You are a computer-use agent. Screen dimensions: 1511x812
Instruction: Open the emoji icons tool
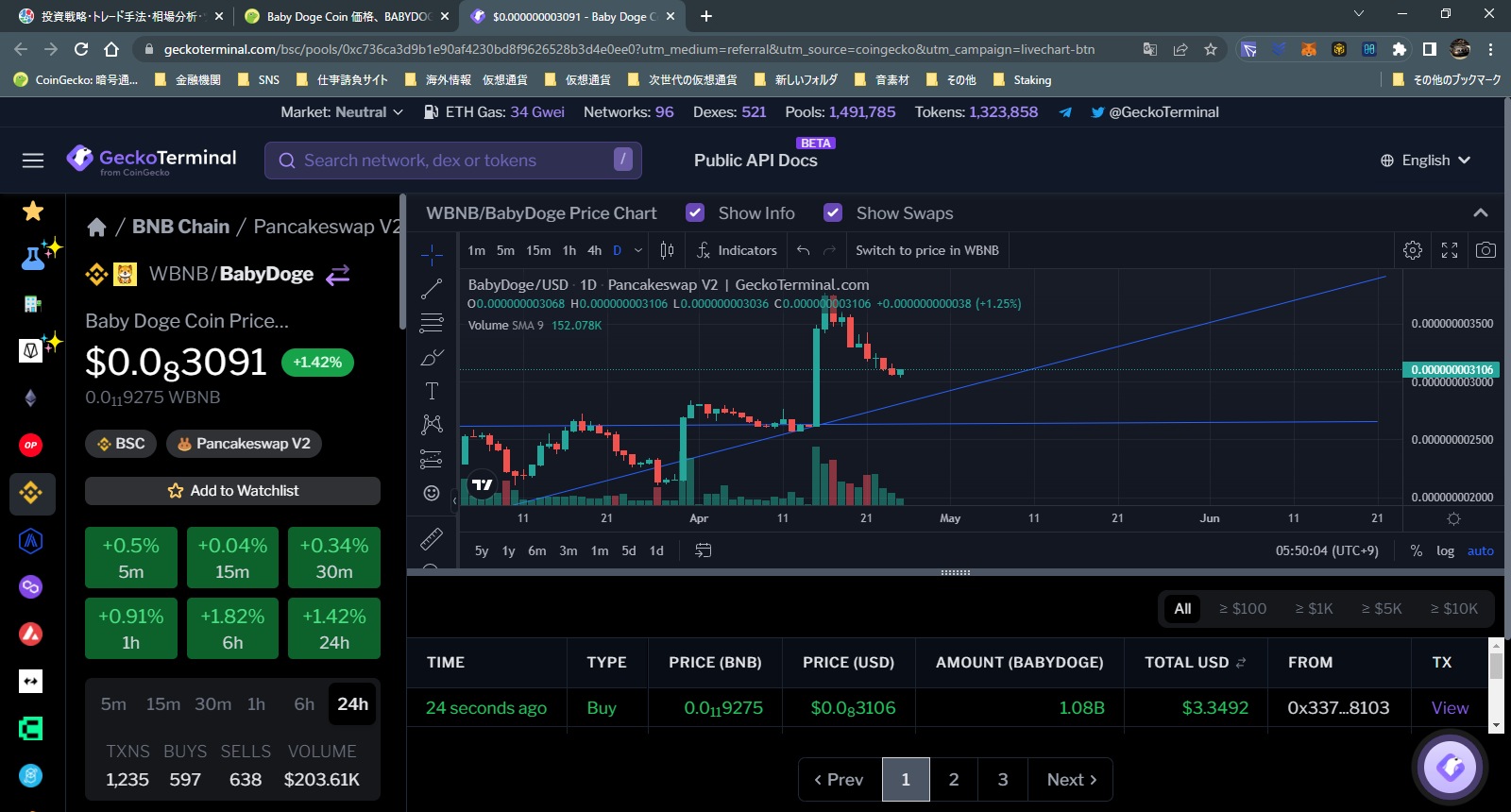[432, 493]
